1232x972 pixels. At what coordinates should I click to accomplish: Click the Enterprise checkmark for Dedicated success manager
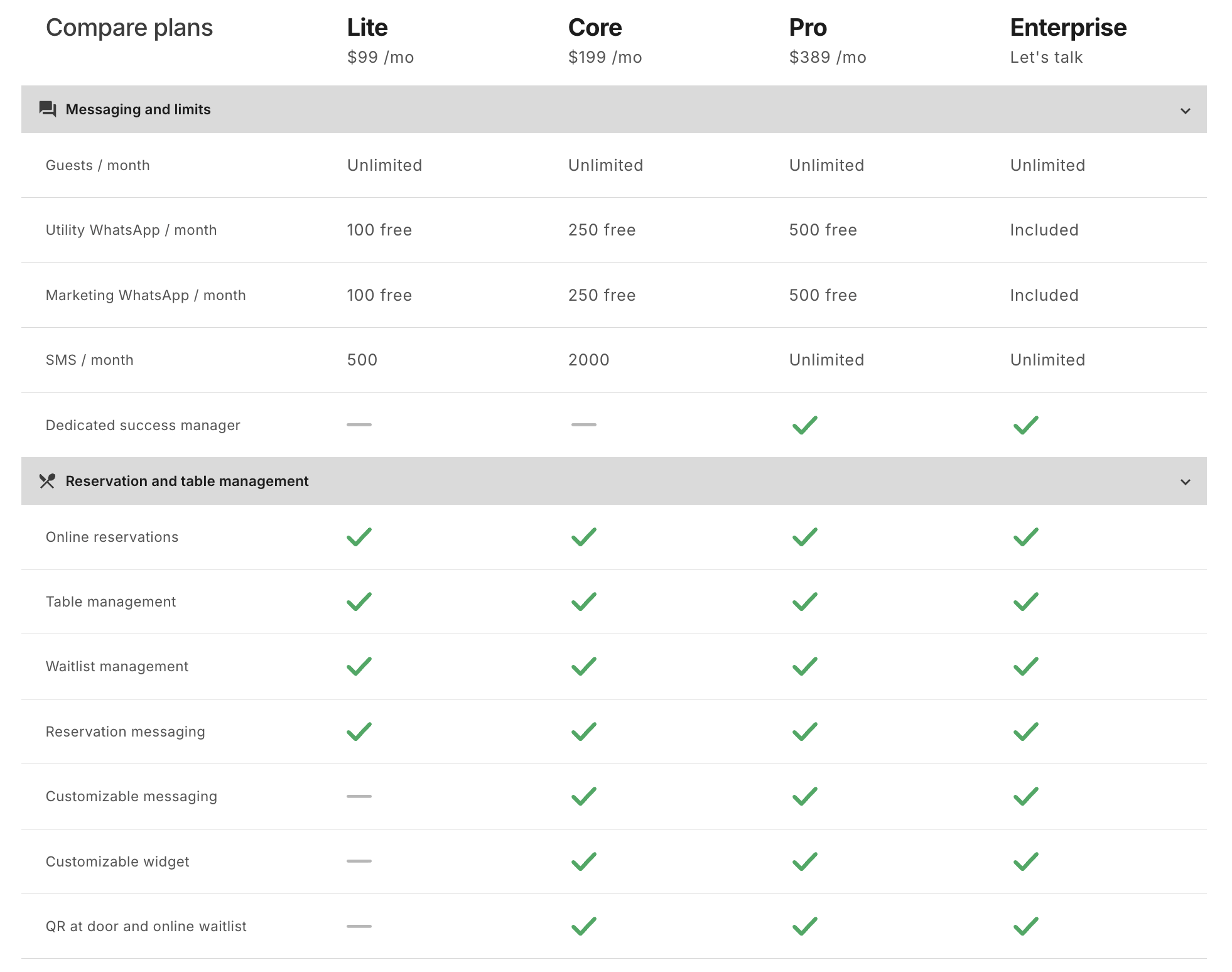[x=1025, y=425]
